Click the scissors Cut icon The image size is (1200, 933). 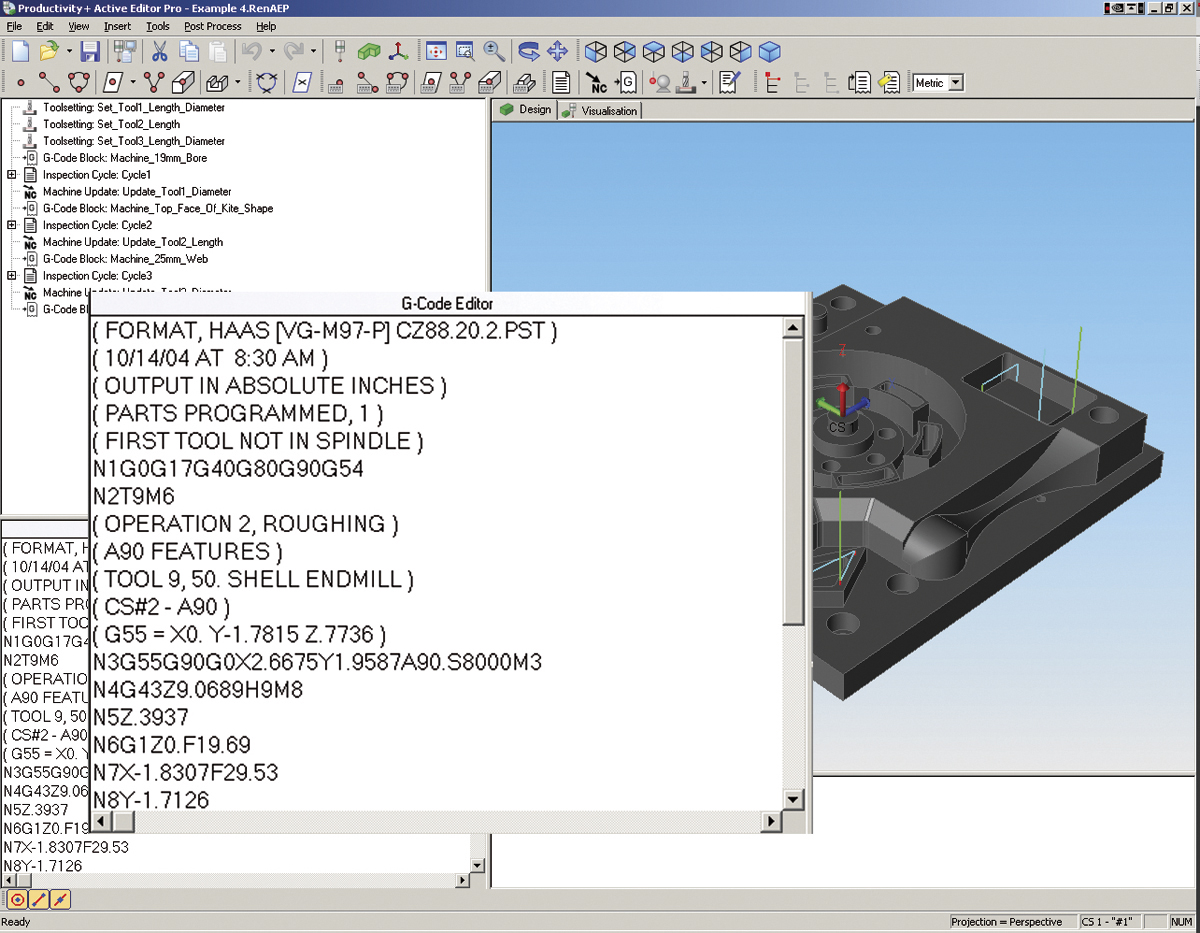tap(159, 51)
